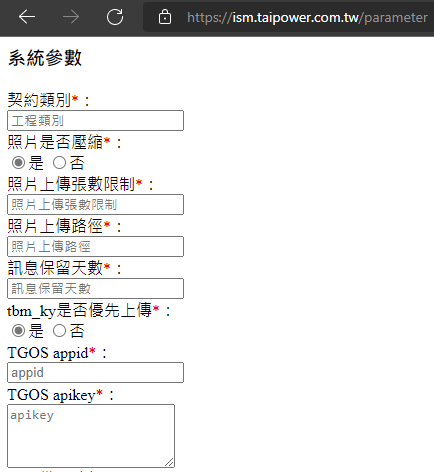Viewport: 434px width, 472px height.
Task: Click the browser forward arrow
Action: pyautogui.click(x=71, y=17)
